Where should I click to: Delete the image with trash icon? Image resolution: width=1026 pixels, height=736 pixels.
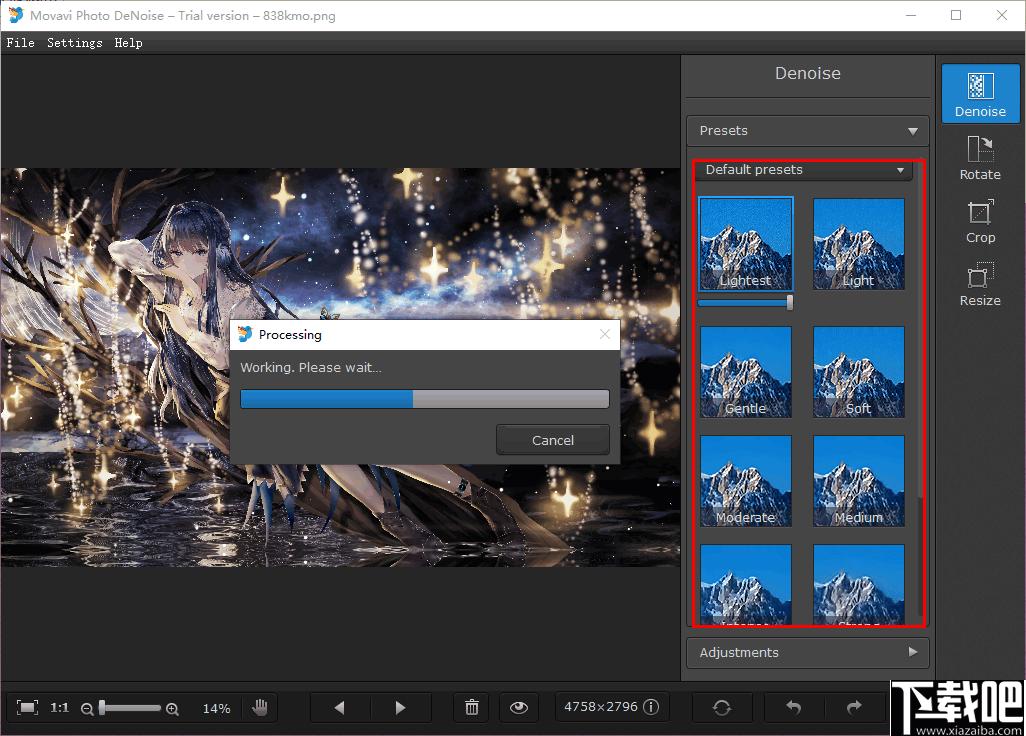point(472,707)
